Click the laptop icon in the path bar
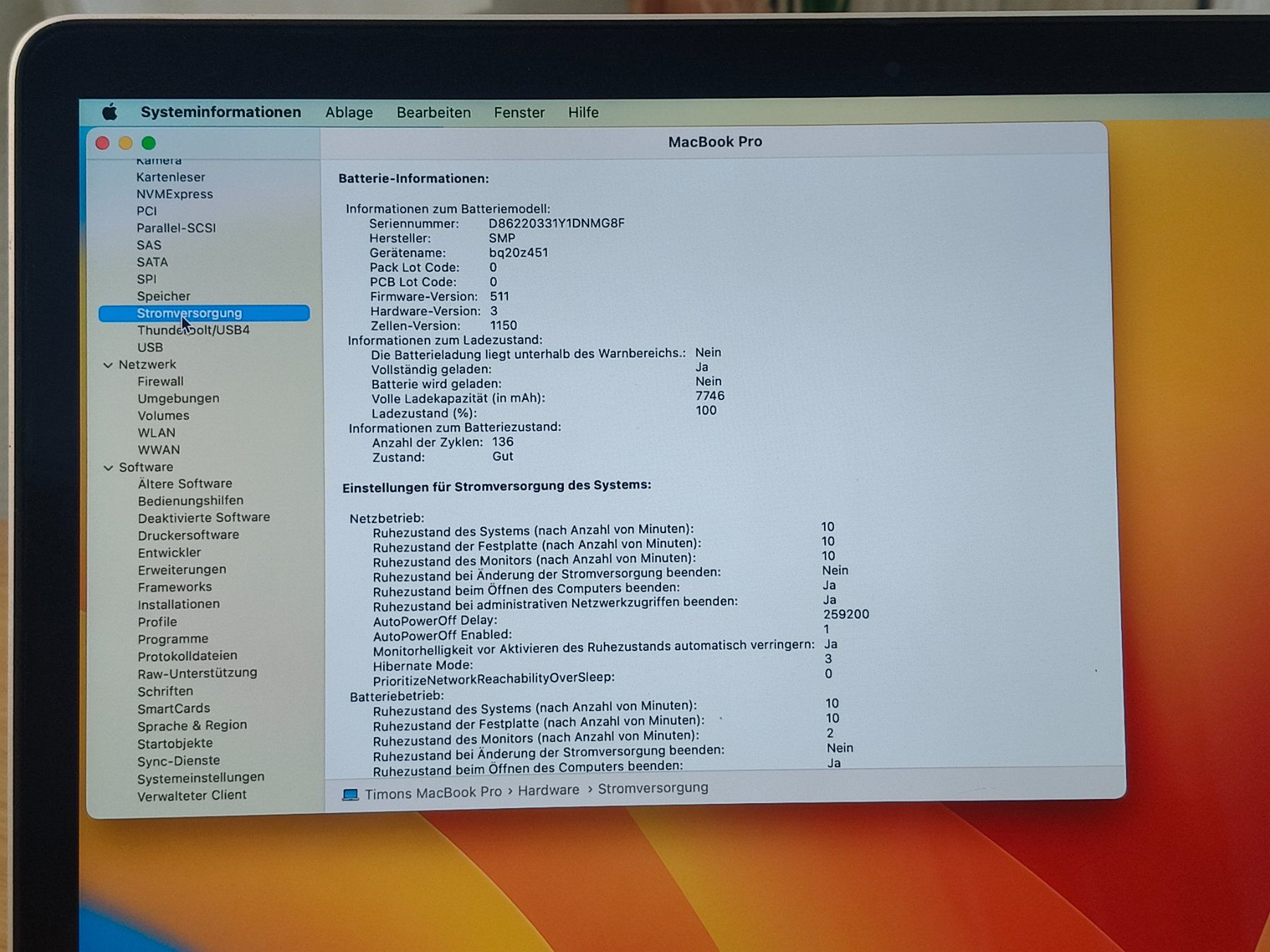1270x952 pixels. pyautogui.click(x=351, y=795)
